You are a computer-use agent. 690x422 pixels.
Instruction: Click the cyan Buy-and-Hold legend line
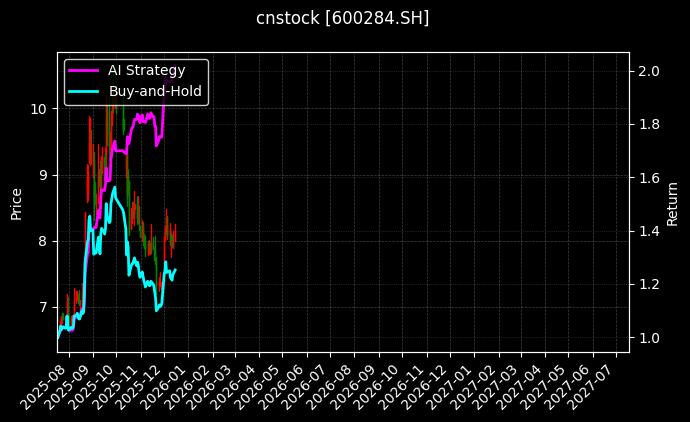(x=84, y=91)
